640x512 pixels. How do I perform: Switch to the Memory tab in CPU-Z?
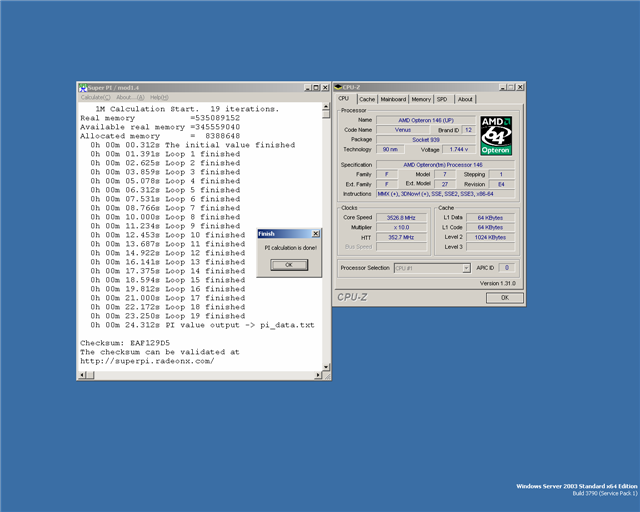point(421,99)
